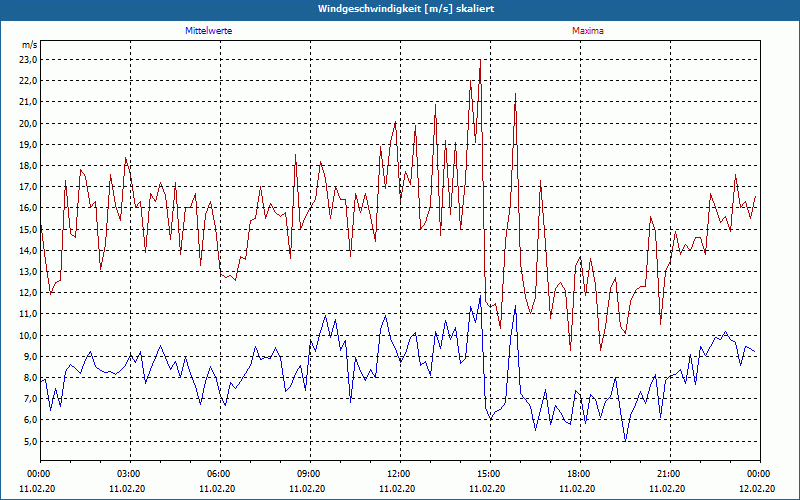Click the 22,0 y-axis value
Viewport: 800px width, 500px height.
pyautogui.click(x=29, y=81)
